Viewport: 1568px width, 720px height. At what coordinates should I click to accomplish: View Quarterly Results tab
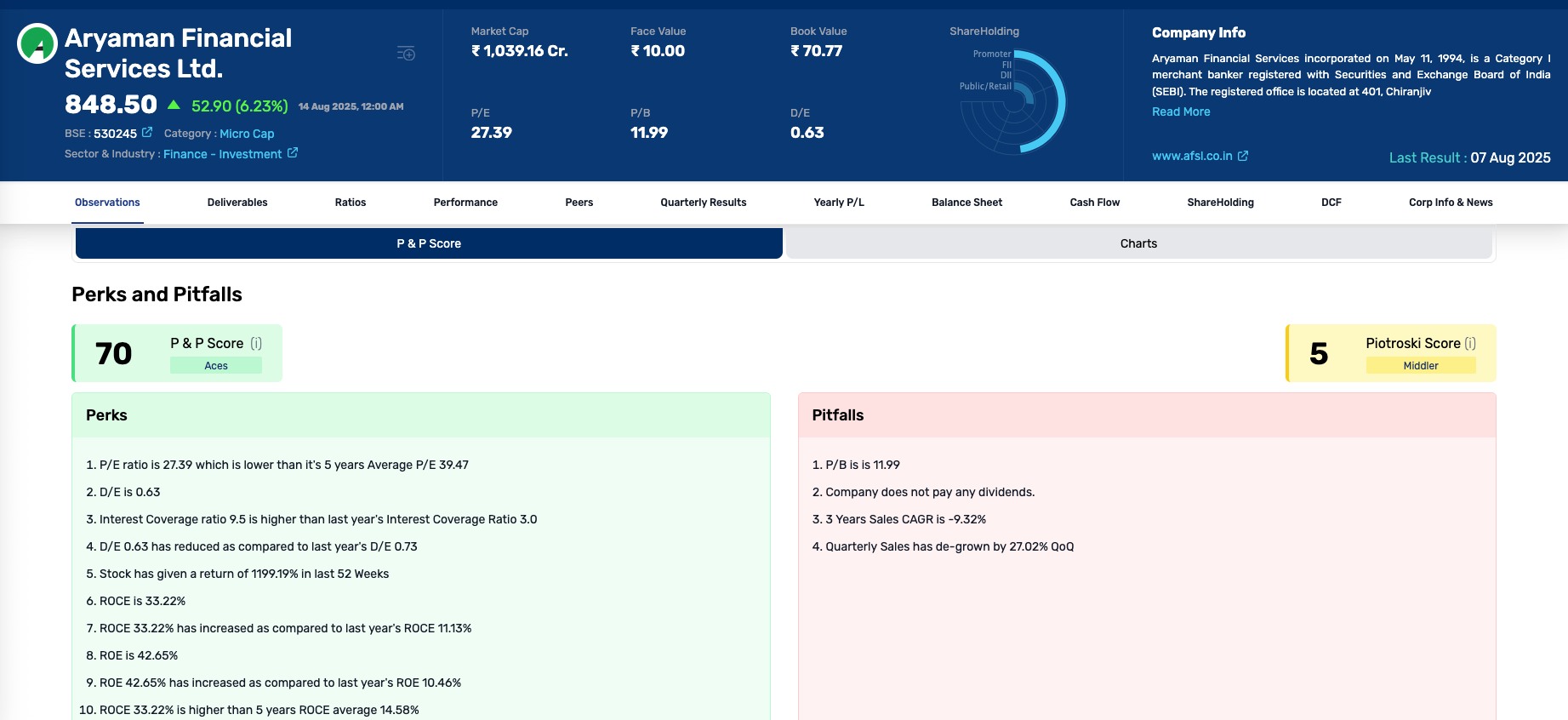point(704,203)
